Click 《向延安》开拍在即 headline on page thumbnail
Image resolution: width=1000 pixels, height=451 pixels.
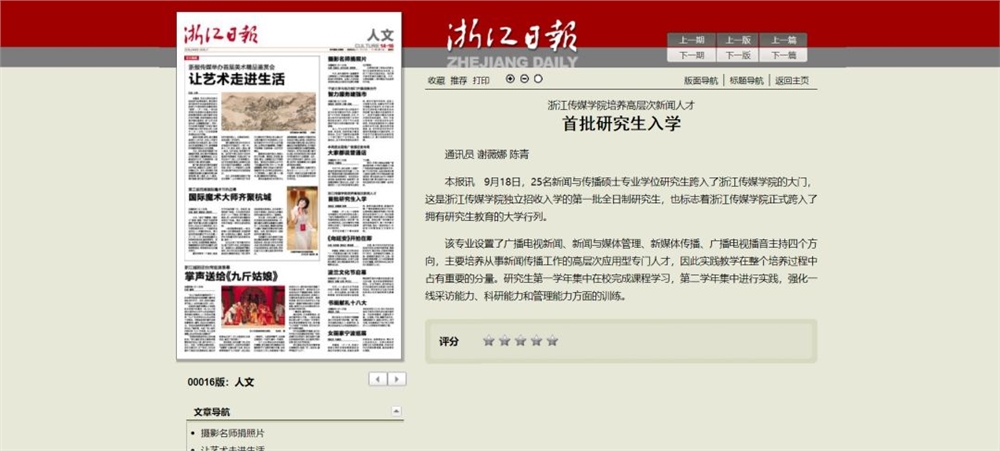[x=349, y=238]
